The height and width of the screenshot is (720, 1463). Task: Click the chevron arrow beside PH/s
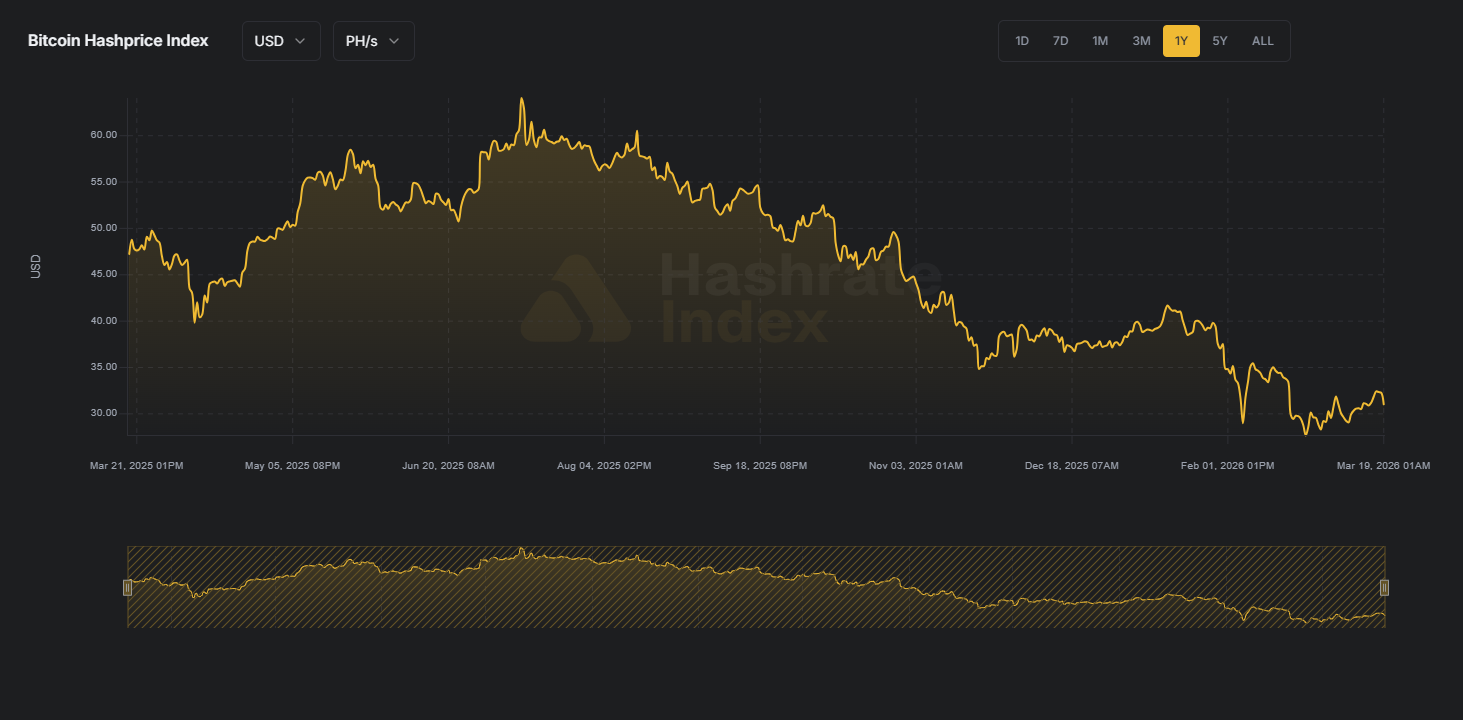click(394, 41)
